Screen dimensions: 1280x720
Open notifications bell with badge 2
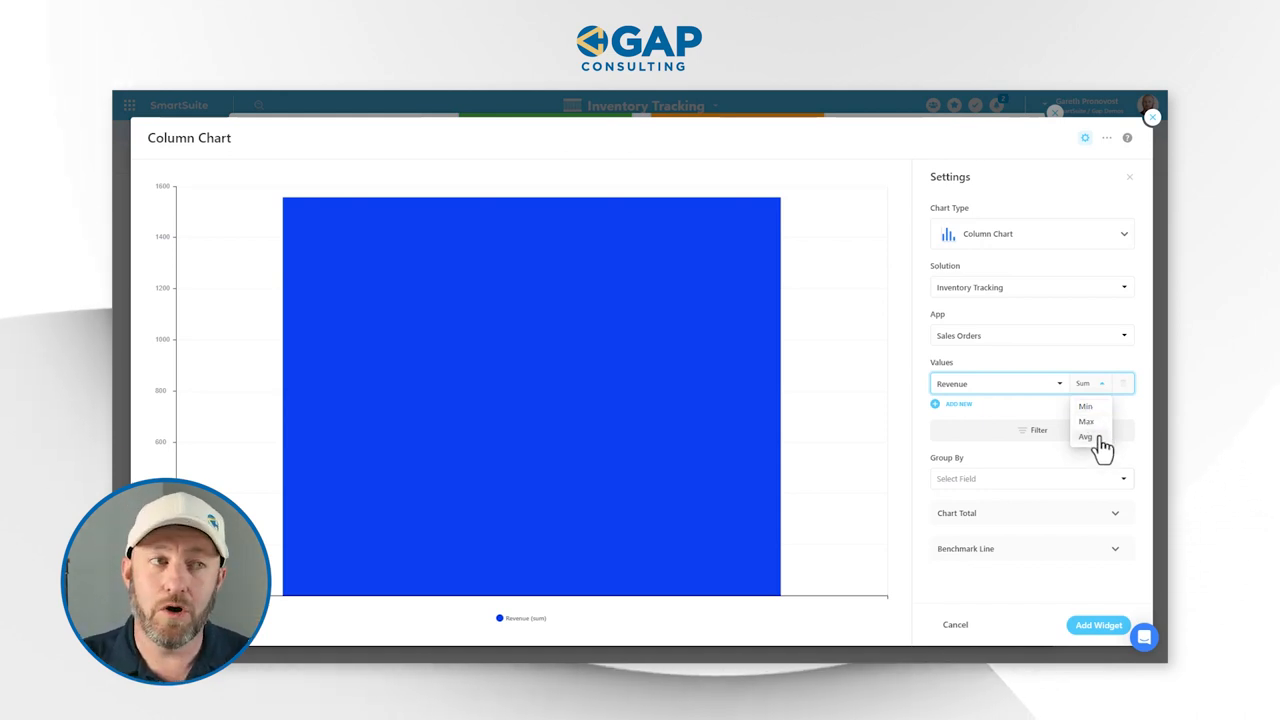click(997, 104)
